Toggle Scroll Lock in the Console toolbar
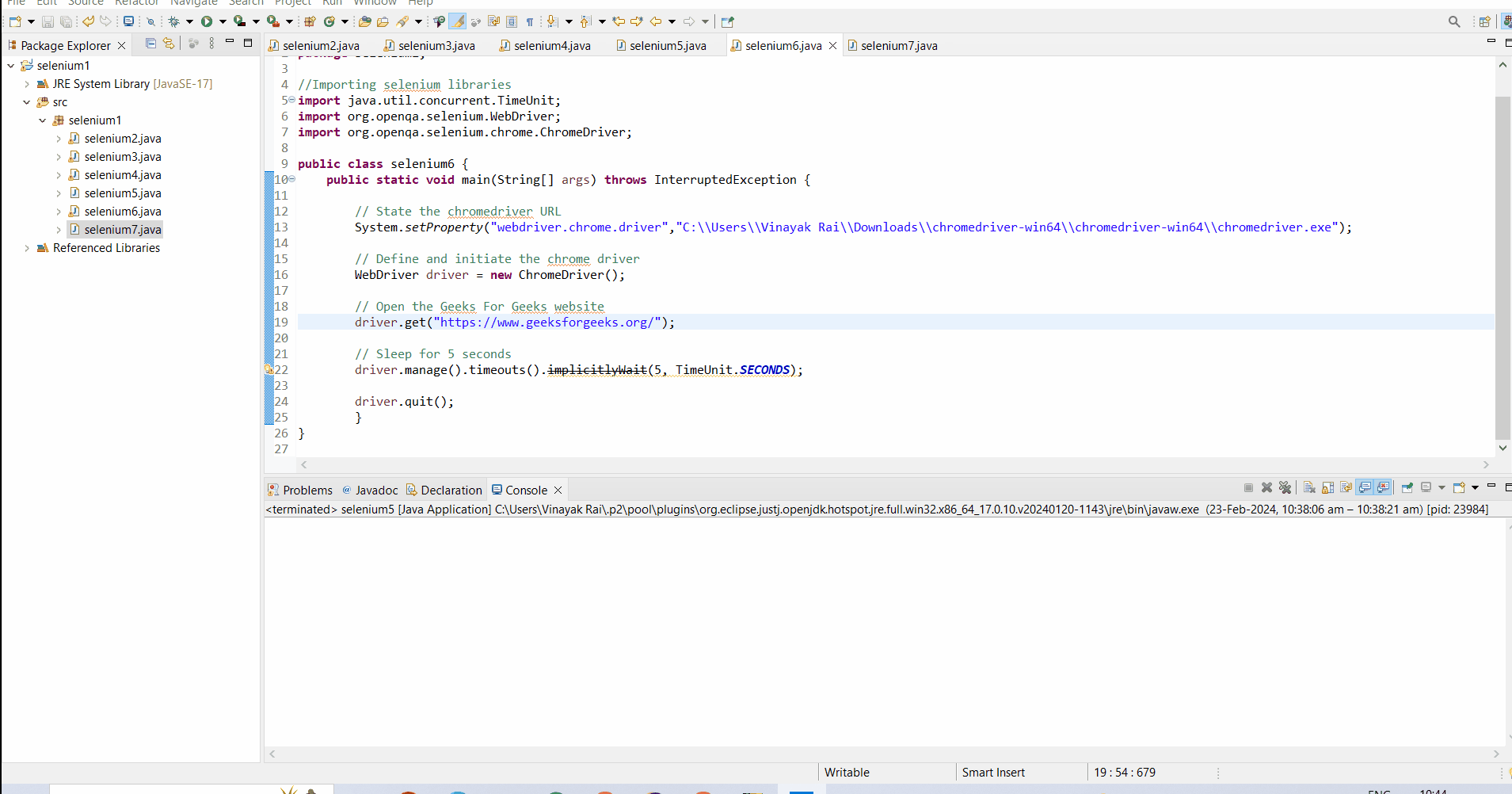This screenshot has height=794, width=1512. (1327, 488)
